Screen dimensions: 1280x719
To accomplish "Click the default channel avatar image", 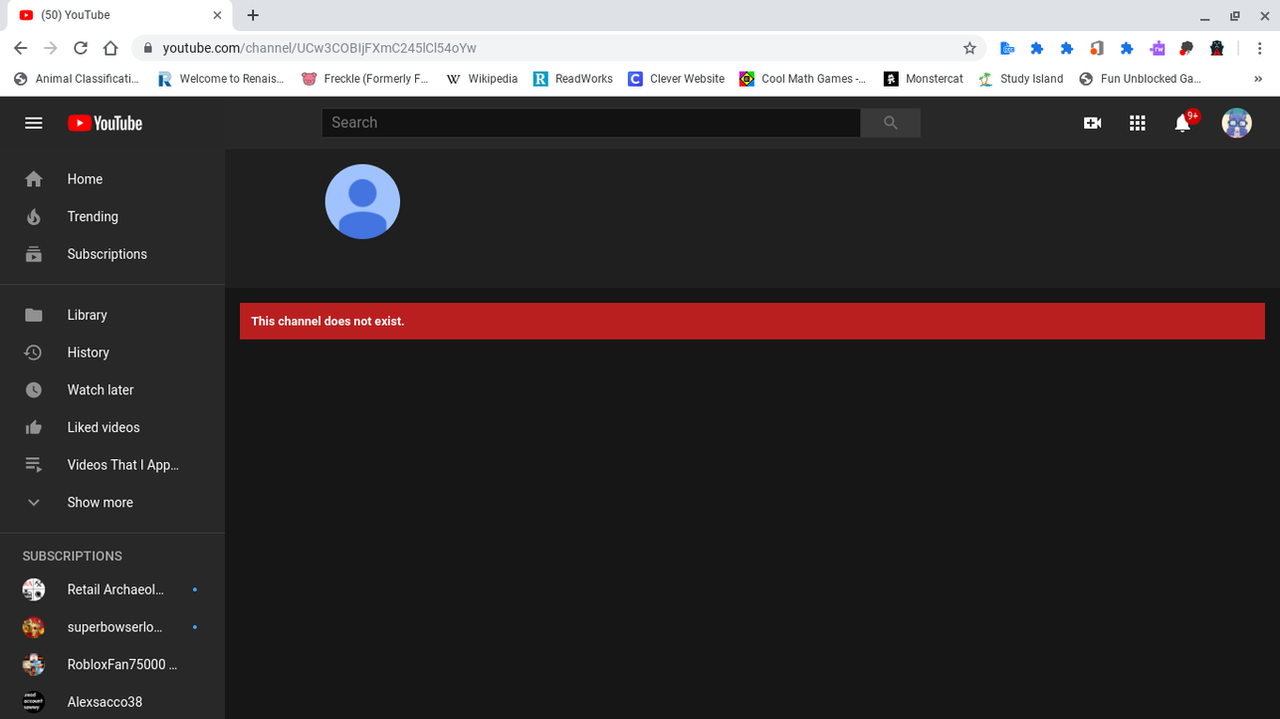I will click(x=363, y=202).
